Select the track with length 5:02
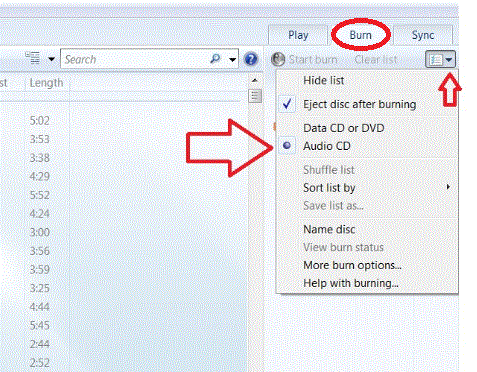Image resolution: width=477 pixels, height=372 pixels. (x=39, y=120)
